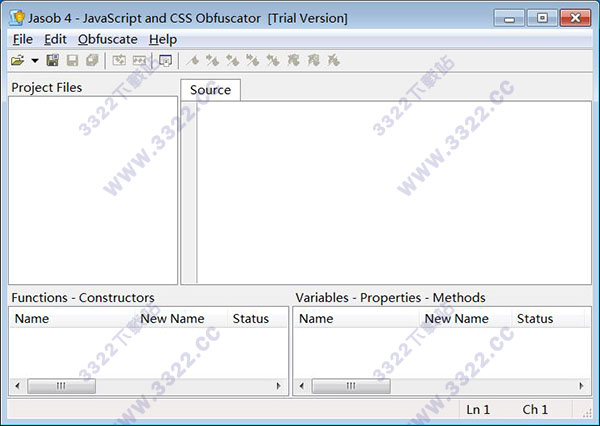Click the line-number gutter of the Source editor
This screenshot has width=600, height=426.
[189, 193]
